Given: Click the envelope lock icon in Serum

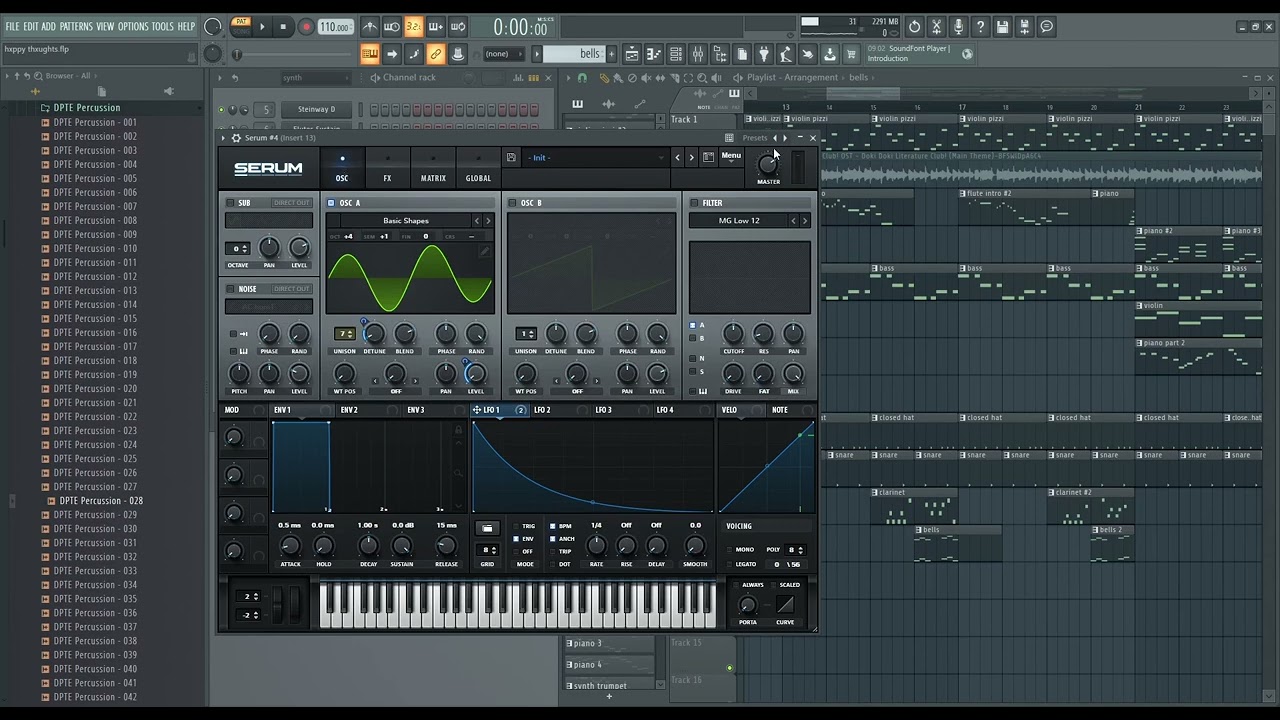Looking at the screenshot, I should [459, 430].
